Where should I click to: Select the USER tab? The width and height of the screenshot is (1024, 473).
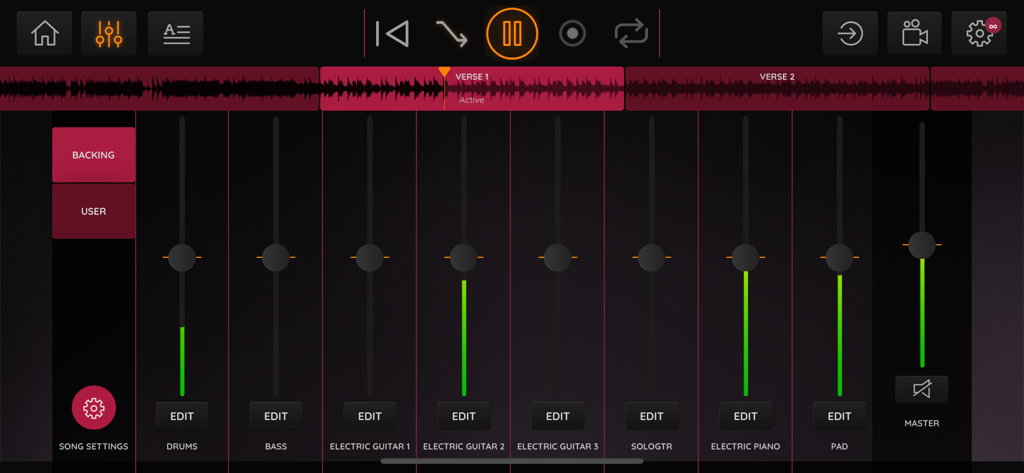(x=93, y=212)
